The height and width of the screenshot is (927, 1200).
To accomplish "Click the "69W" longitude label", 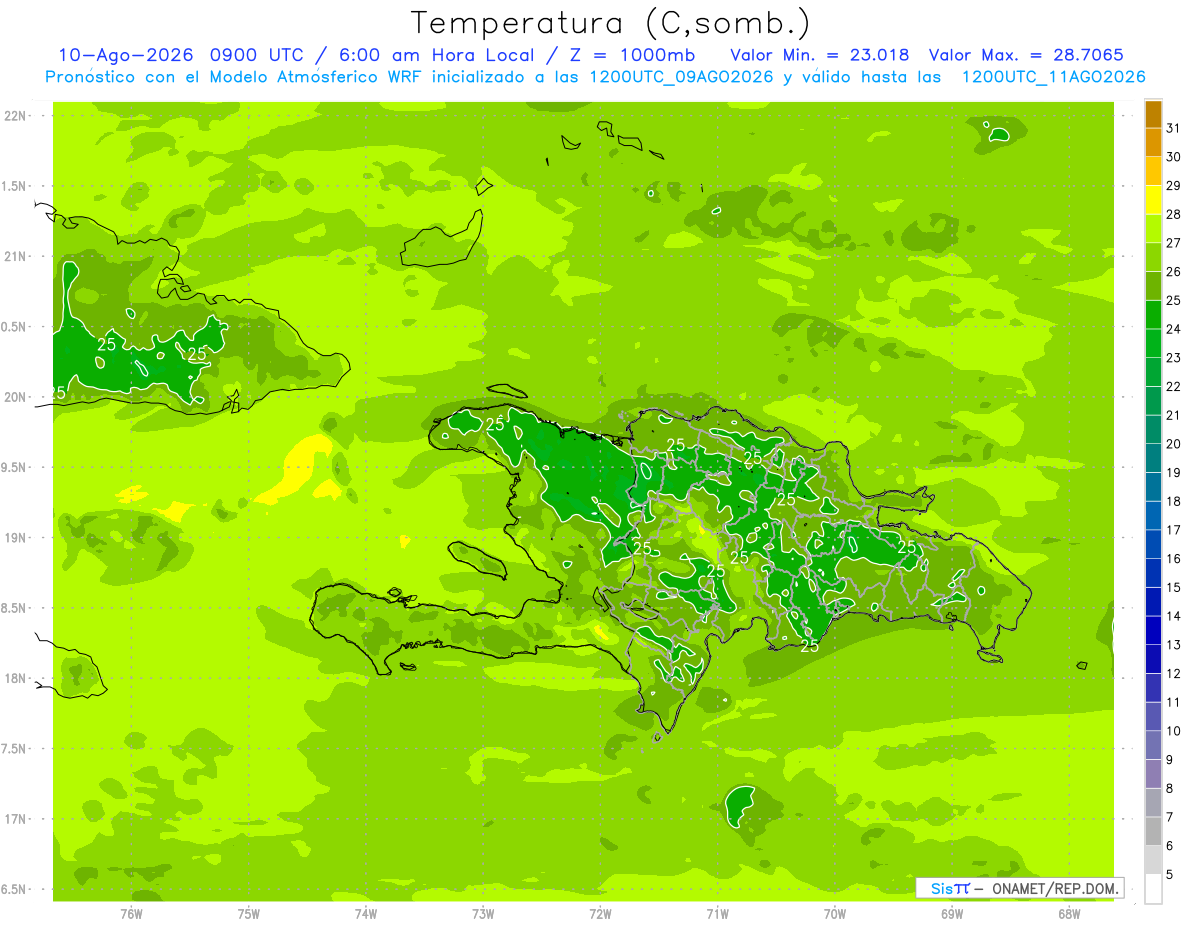I will [952, 914].
